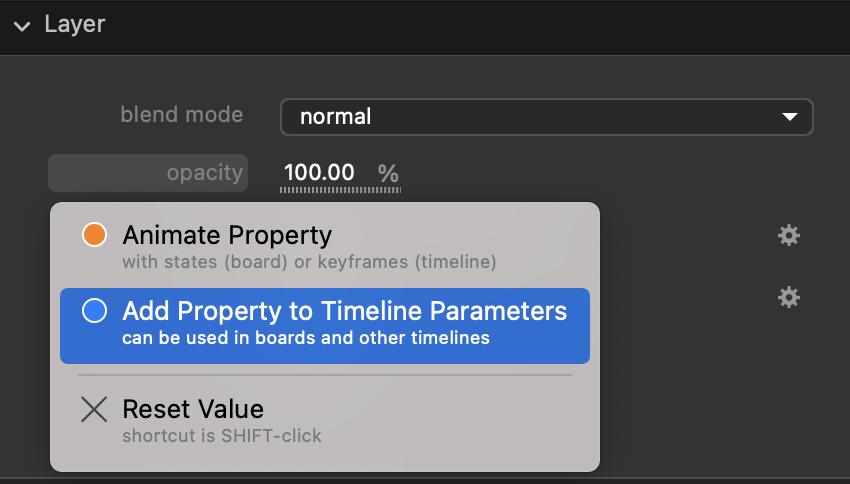Screen dimensions: 850x484
Task: Click the orange Animate Property circle icon
Action: click(x=94, y=236)
